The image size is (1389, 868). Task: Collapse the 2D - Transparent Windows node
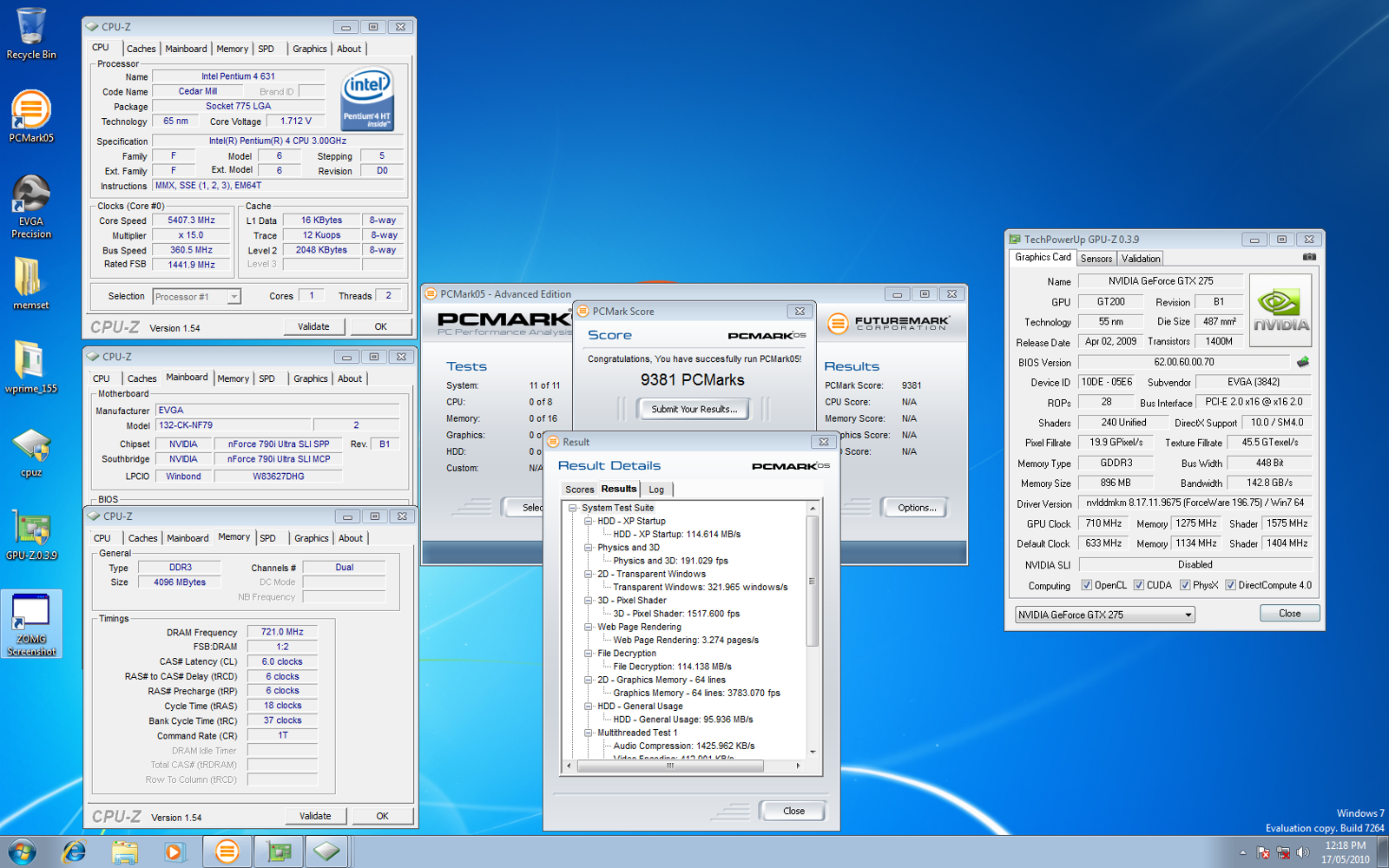pos(589,574)
